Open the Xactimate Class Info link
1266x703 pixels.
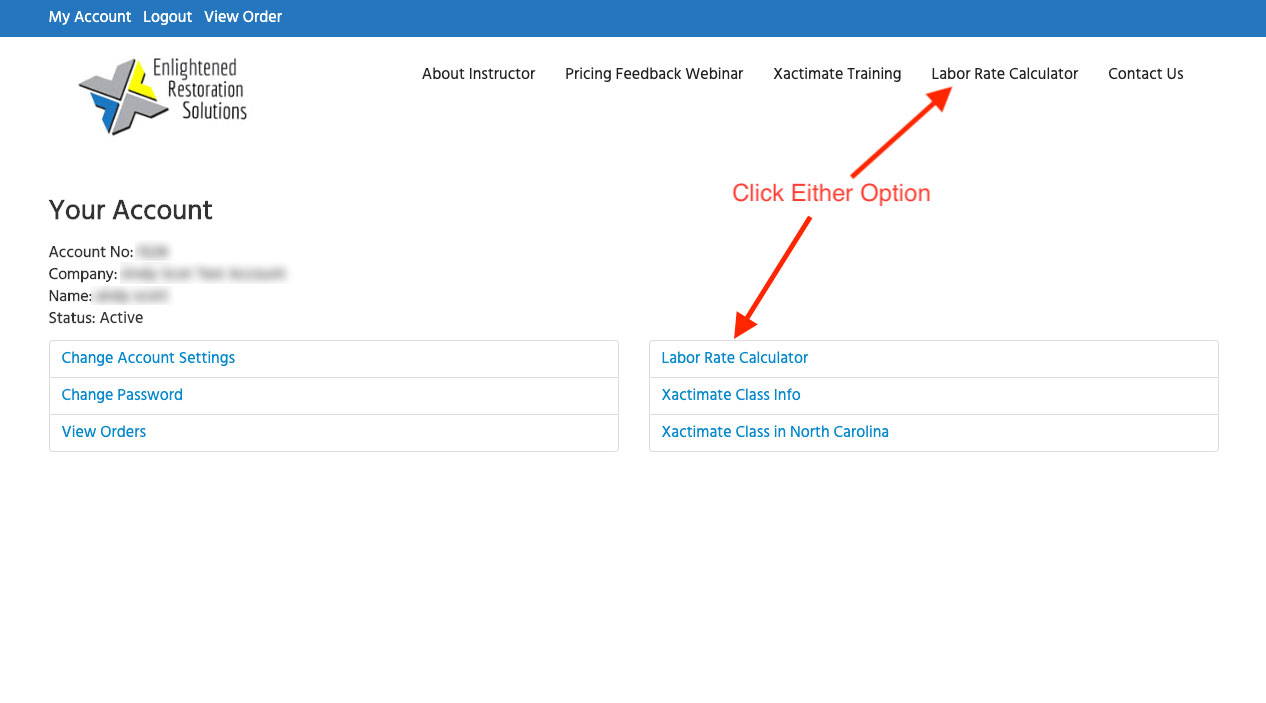731,395
